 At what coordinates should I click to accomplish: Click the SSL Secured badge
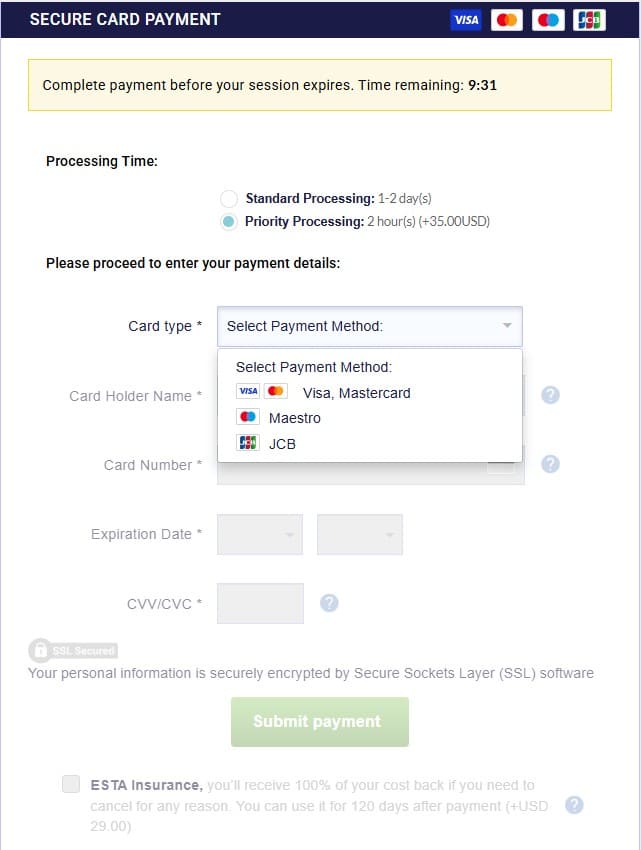click(73, 650)
